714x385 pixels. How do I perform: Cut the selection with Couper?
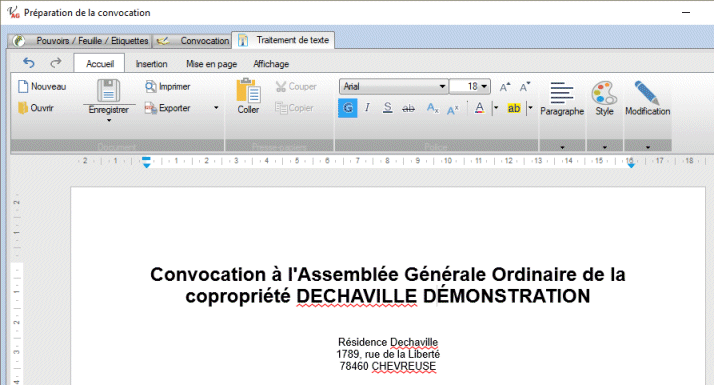[x=296, y=87]
